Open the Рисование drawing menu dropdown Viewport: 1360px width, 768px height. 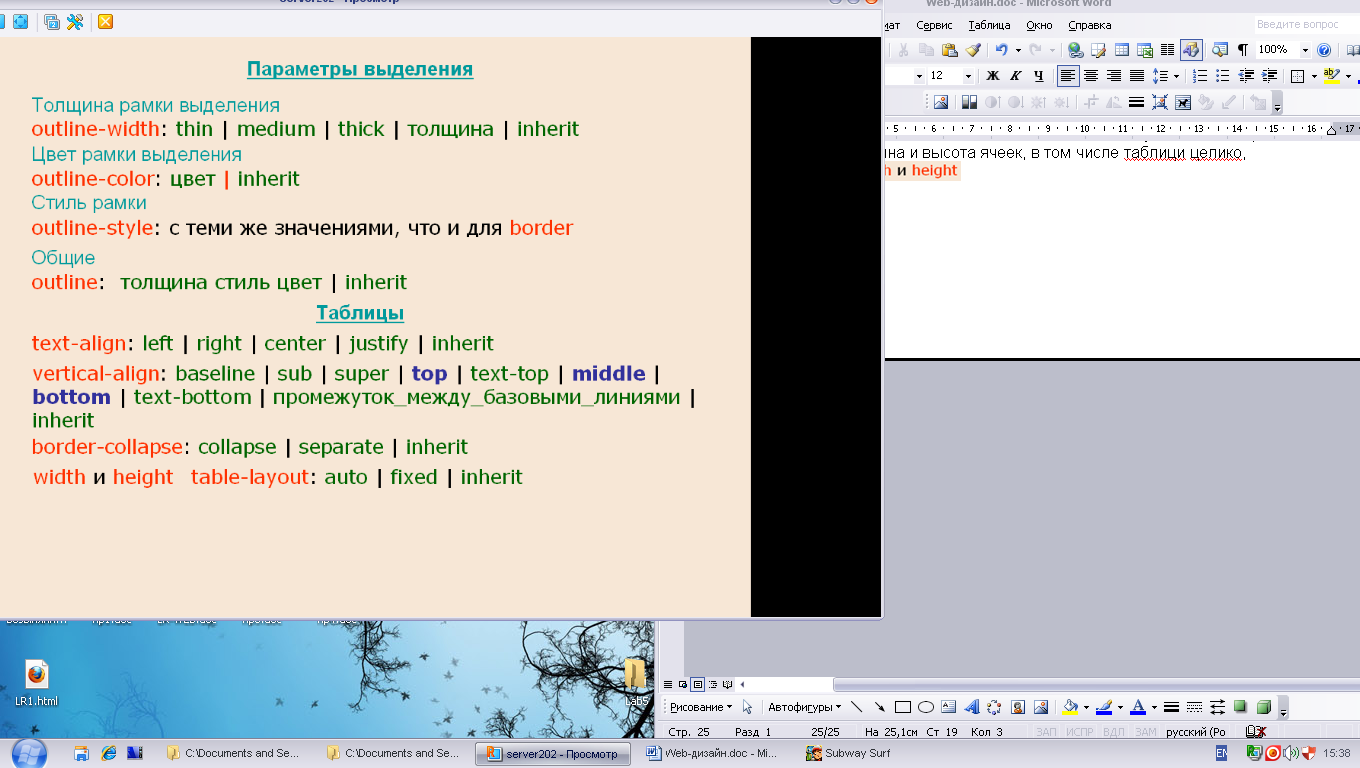click(x=700, y=707)
